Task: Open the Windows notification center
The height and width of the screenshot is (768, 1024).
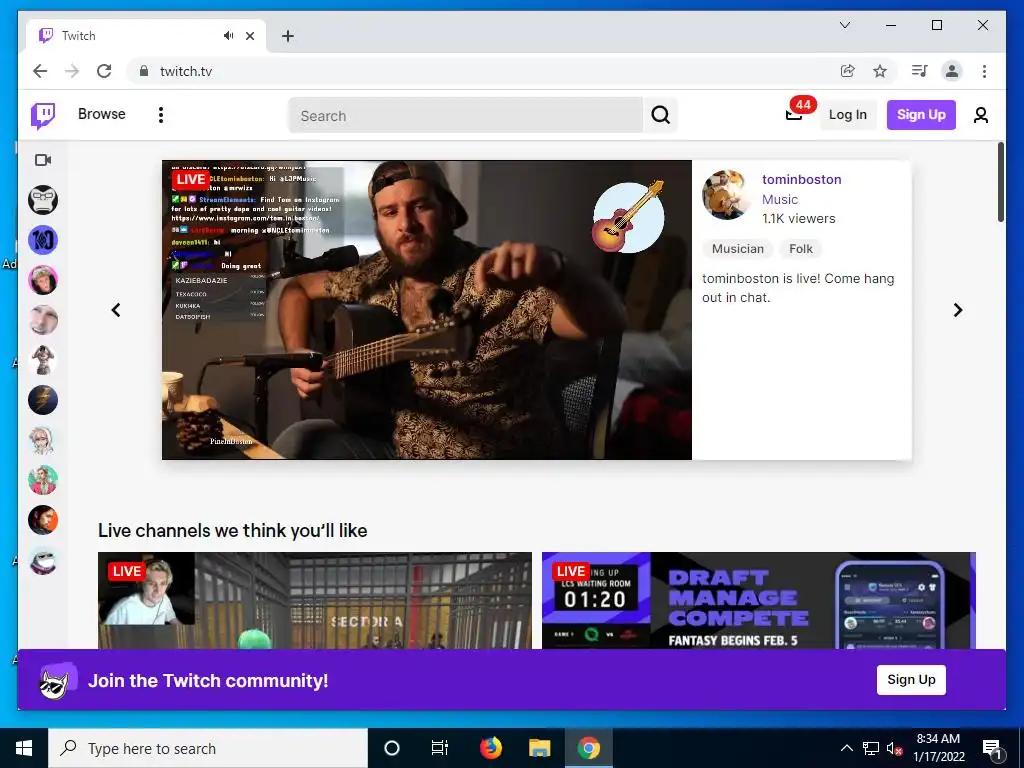Action: (992, 748)
